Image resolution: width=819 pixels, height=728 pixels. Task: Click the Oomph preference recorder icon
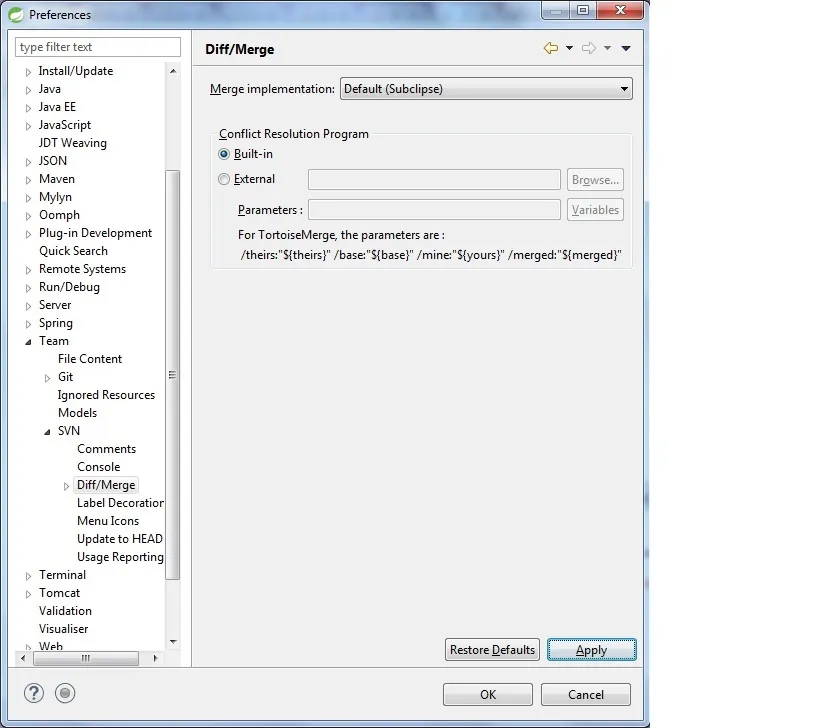(65, 694)
